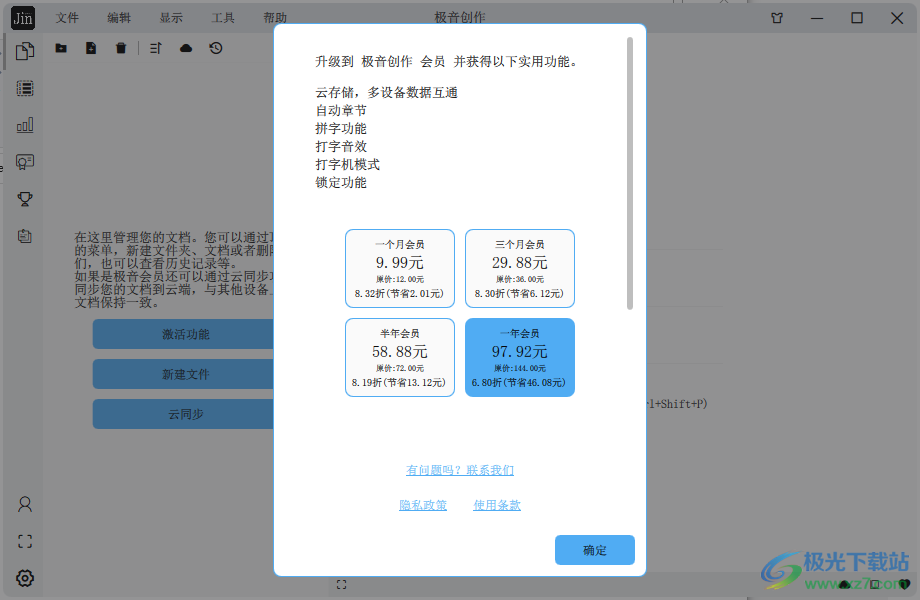920x600 pixels.
Task: Open the trophy achievements icon
Action: (x=25, y=199)
